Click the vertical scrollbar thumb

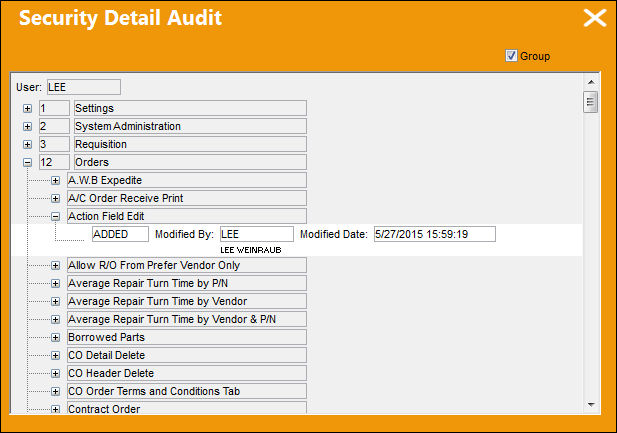tap(591, 102)
